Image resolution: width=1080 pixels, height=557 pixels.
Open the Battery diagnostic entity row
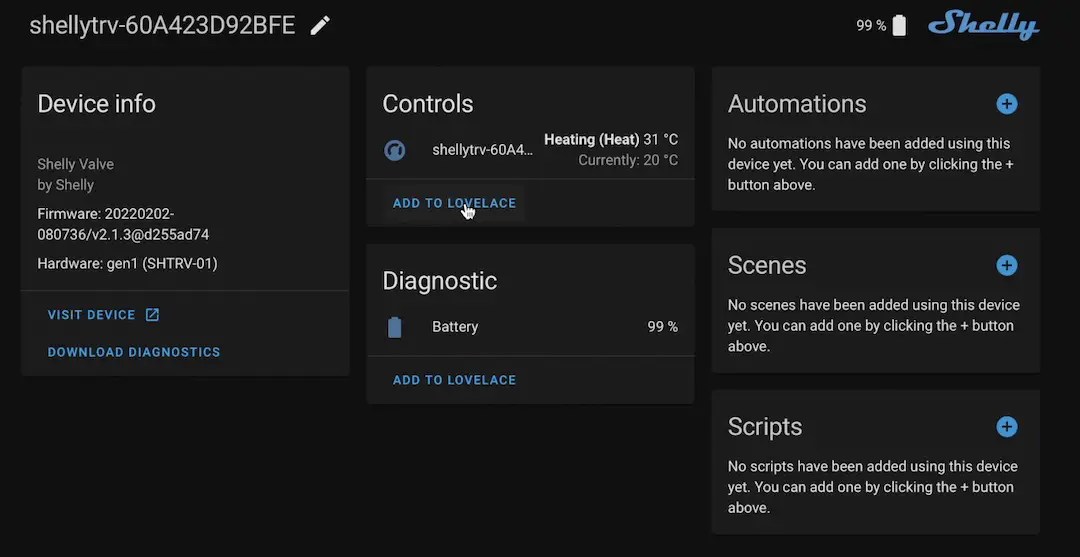(x=455, y=327)
